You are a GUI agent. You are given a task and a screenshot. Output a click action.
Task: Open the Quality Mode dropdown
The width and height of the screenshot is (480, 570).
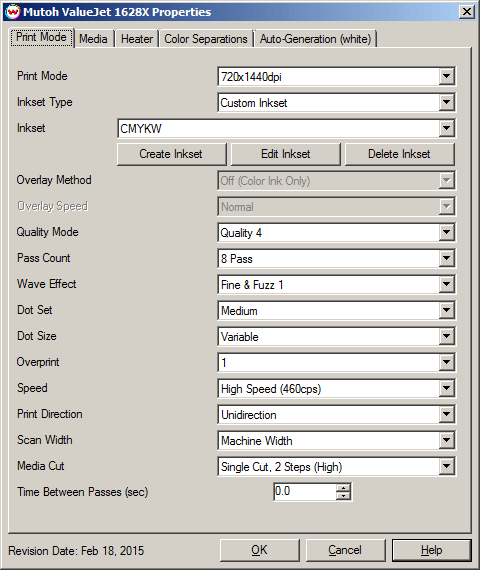336,233
